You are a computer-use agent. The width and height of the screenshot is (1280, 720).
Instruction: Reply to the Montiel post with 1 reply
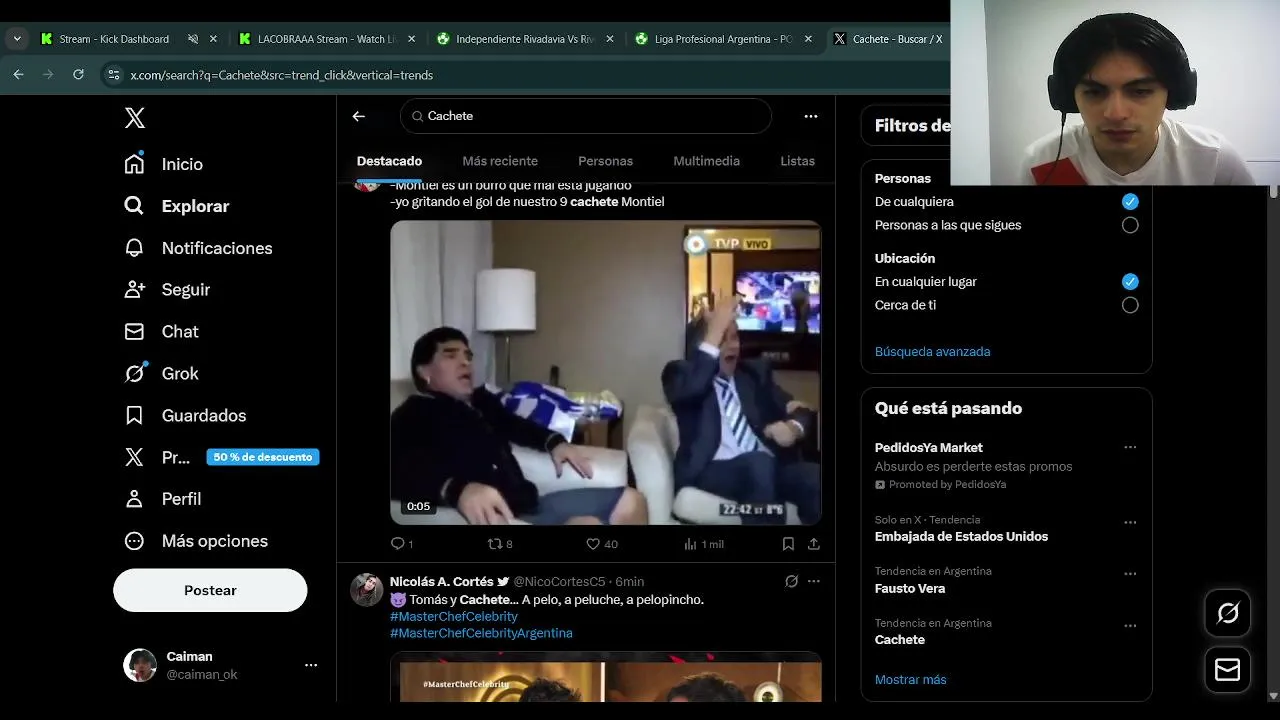click(x=401, y=544)
